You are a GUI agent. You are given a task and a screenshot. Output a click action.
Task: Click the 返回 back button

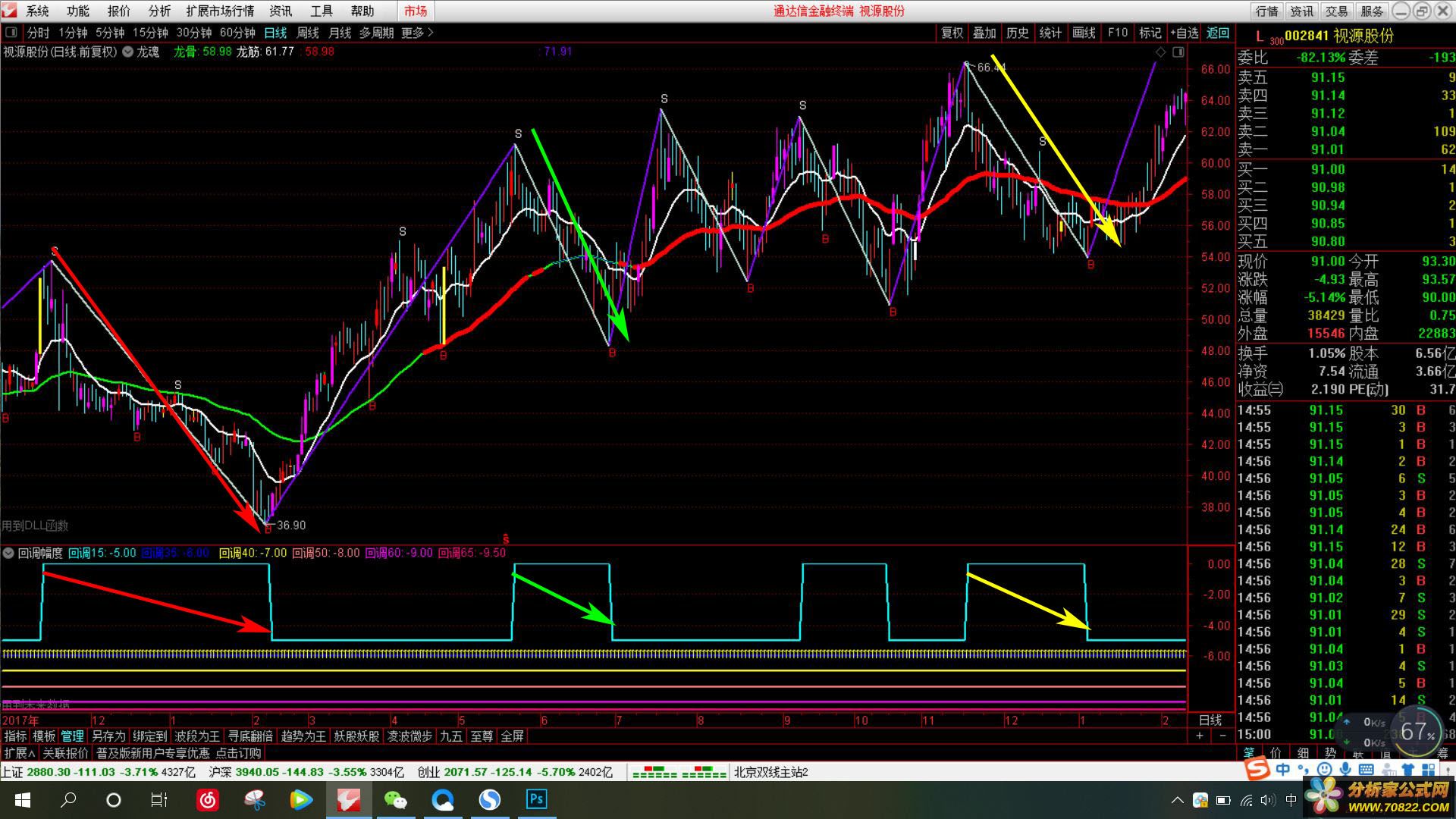1217,33
